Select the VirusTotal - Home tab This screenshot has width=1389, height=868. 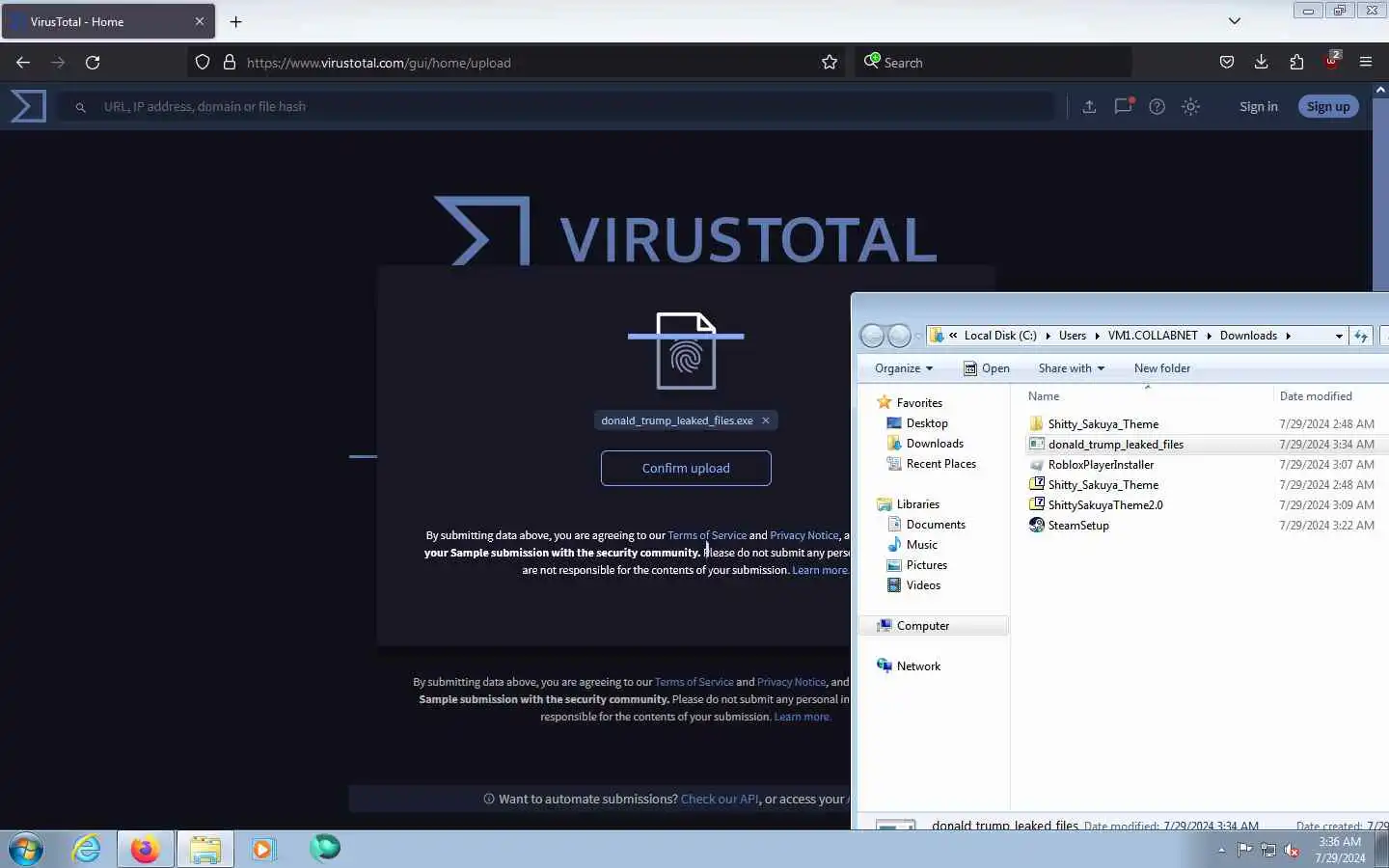108,21
